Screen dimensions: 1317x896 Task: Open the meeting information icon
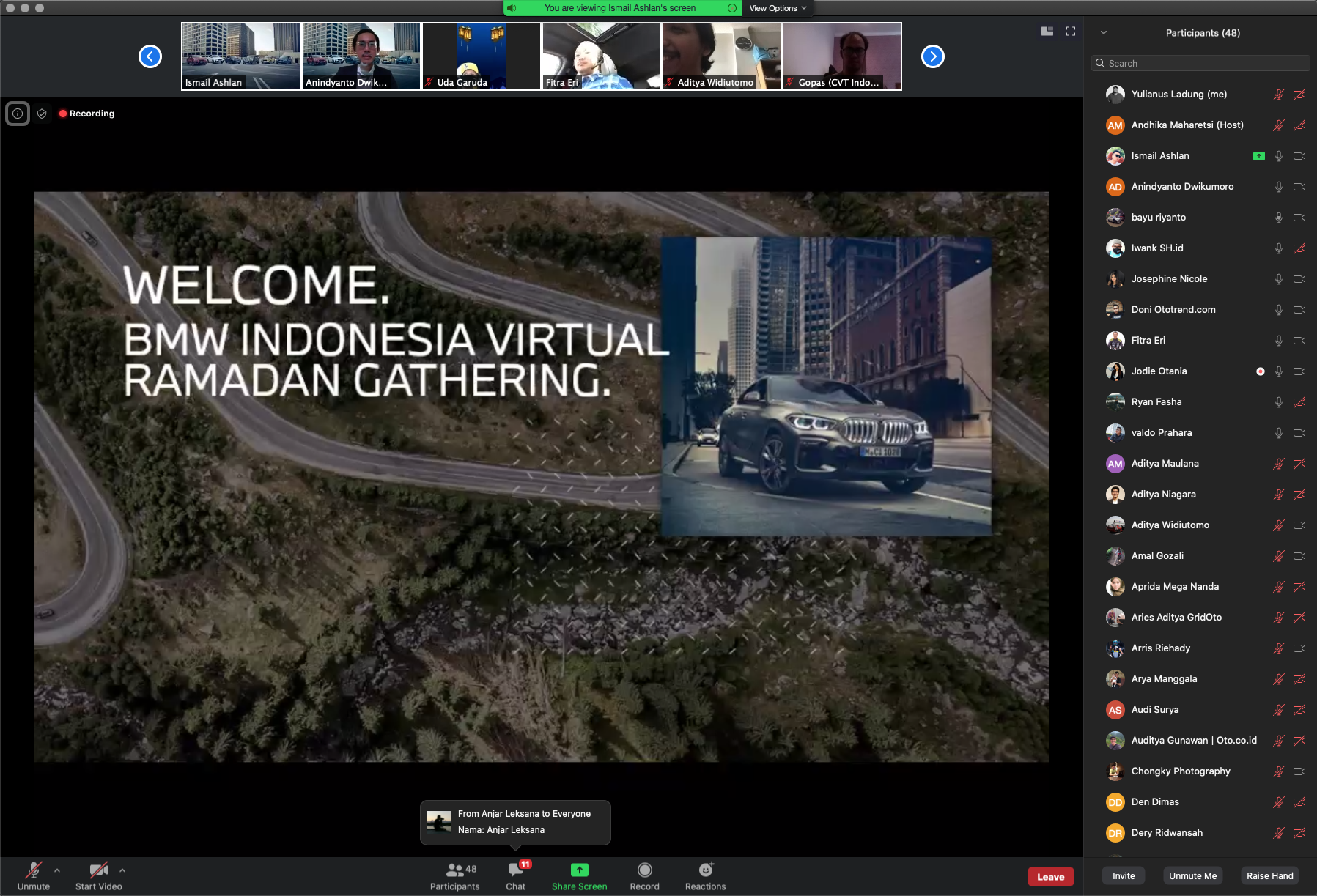[18, 114]
